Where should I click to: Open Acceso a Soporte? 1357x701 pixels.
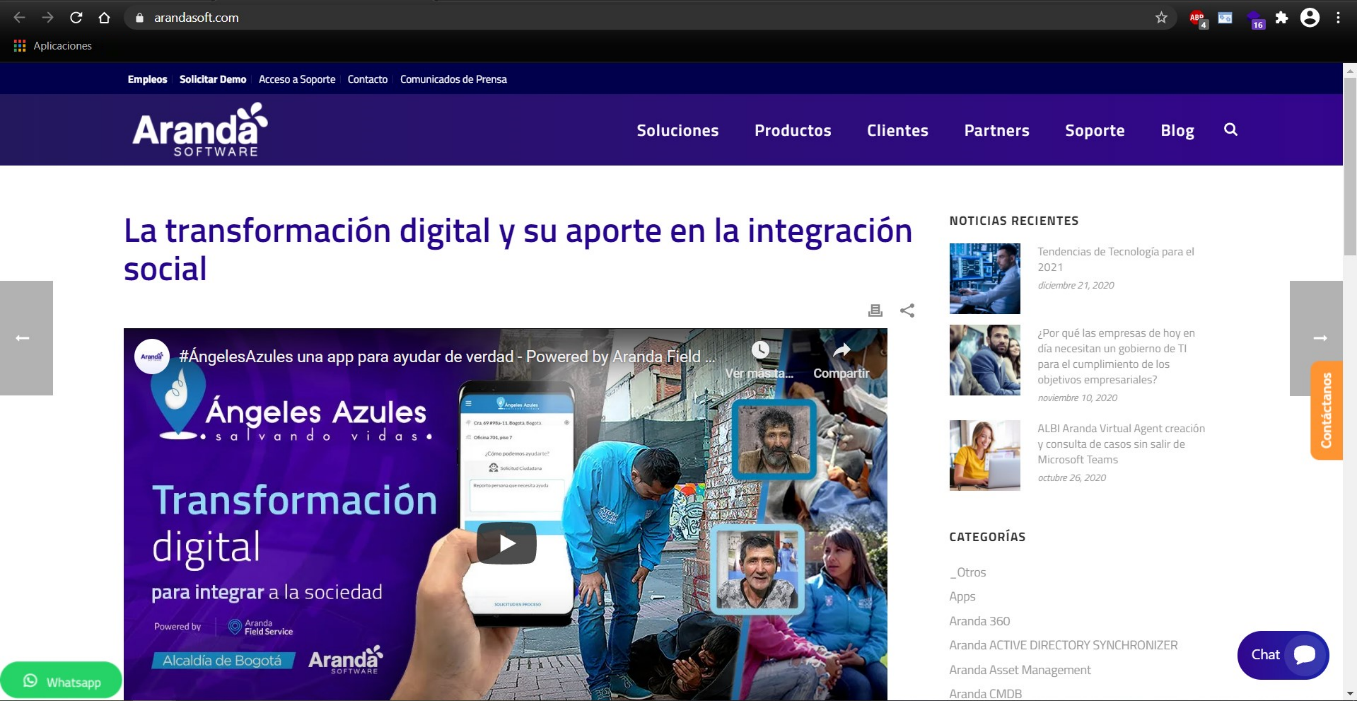coord(297,79)
